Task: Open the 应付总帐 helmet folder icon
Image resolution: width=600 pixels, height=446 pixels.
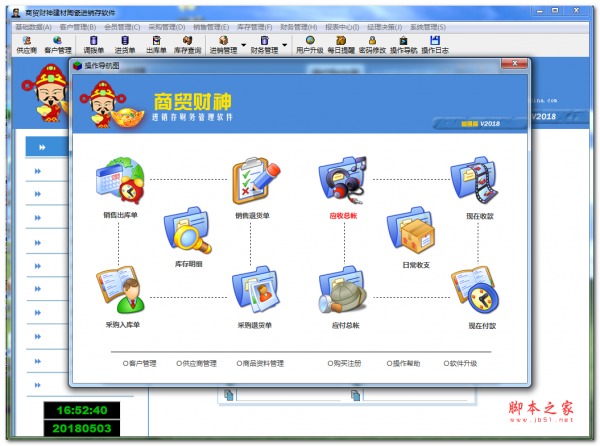Action: point(343,290)
